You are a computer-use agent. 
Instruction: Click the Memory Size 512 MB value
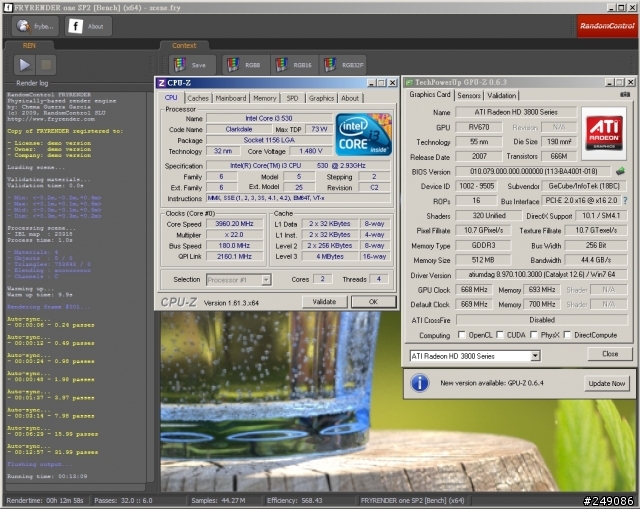point(483,260)
